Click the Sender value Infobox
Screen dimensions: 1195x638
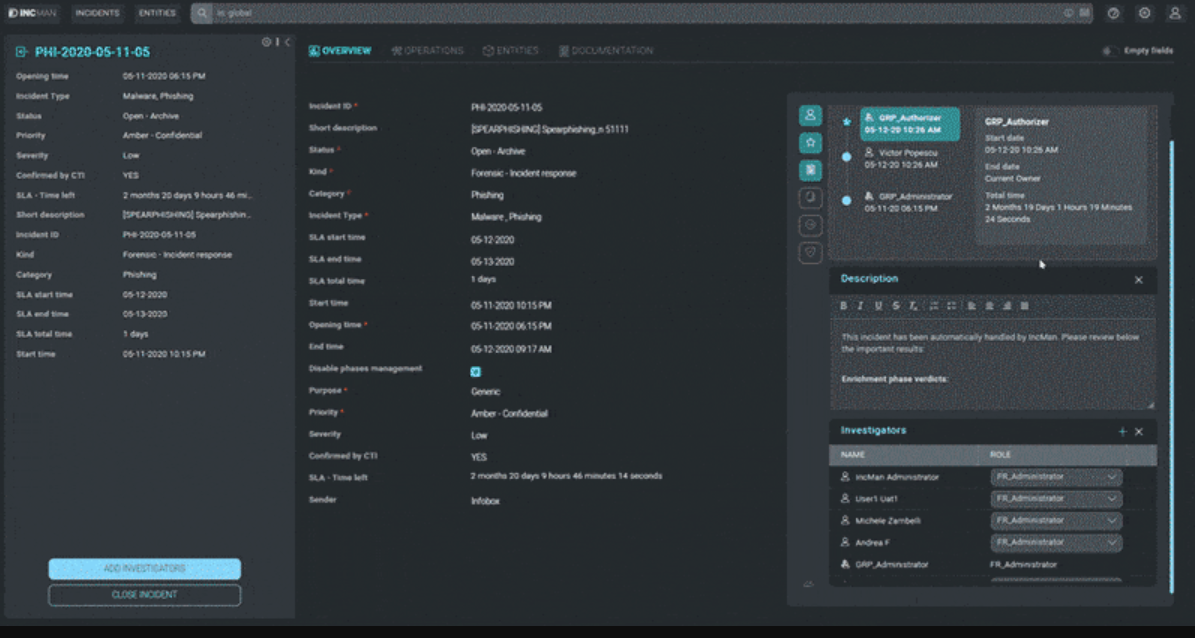pos(485,502)
